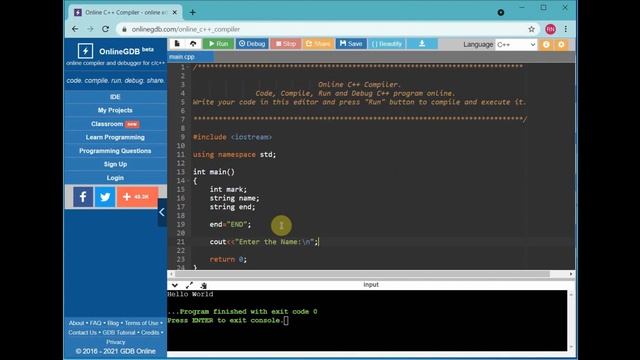This screenshot has height=360, width=640.
Task: Share via the Twitter icon
Action: [x=105, y=197]
